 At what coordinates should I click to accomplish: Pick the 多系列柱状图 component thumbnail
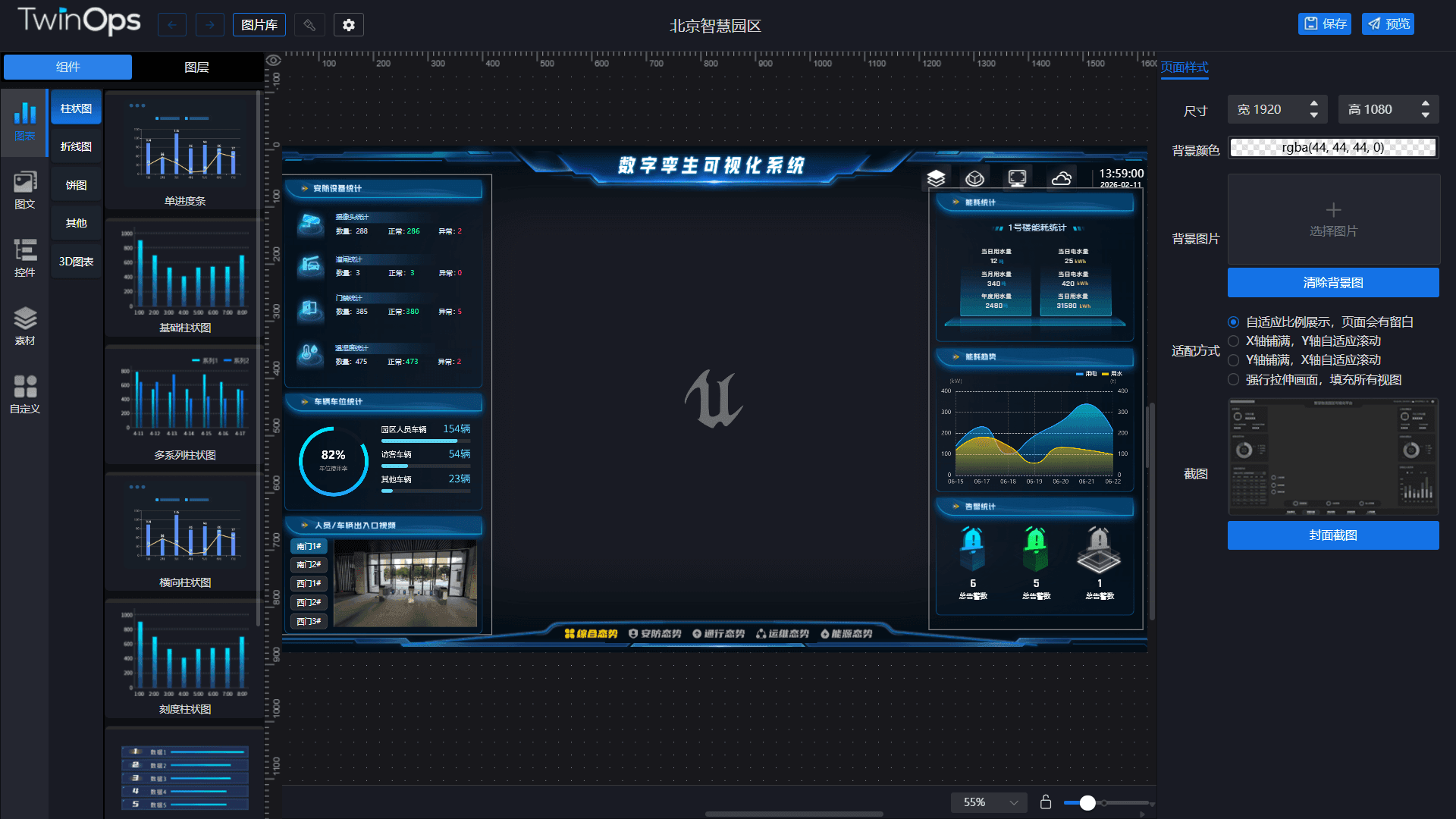(184, 405)
